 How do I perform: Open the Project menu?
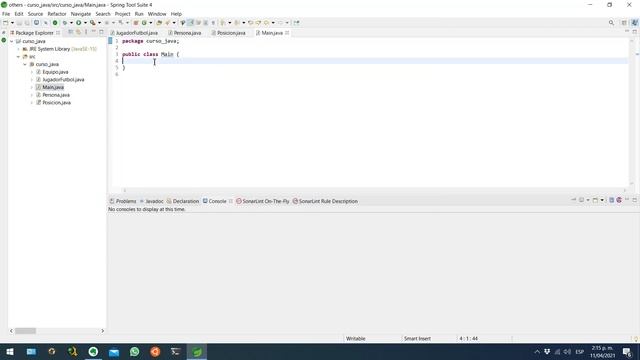[122, 14]
